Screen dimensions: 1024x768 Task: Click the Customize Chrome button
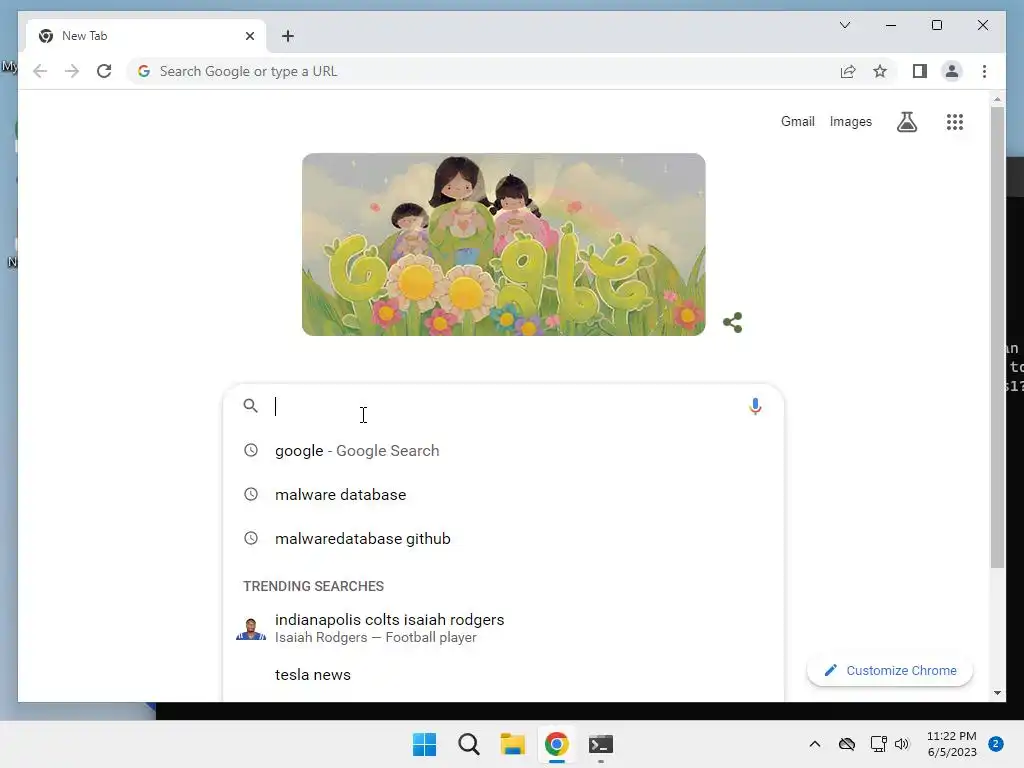coord(890,671)
